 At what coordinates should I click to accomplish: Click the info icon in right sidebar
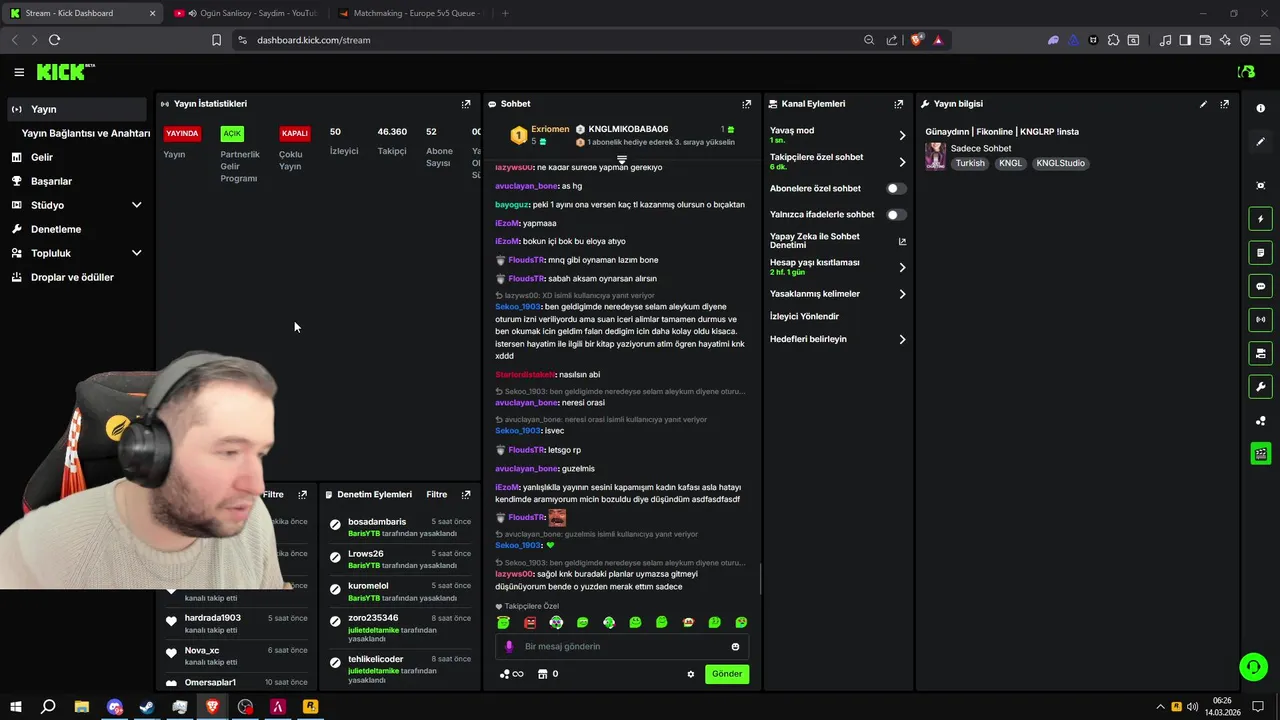click(x=1260, y=108)
